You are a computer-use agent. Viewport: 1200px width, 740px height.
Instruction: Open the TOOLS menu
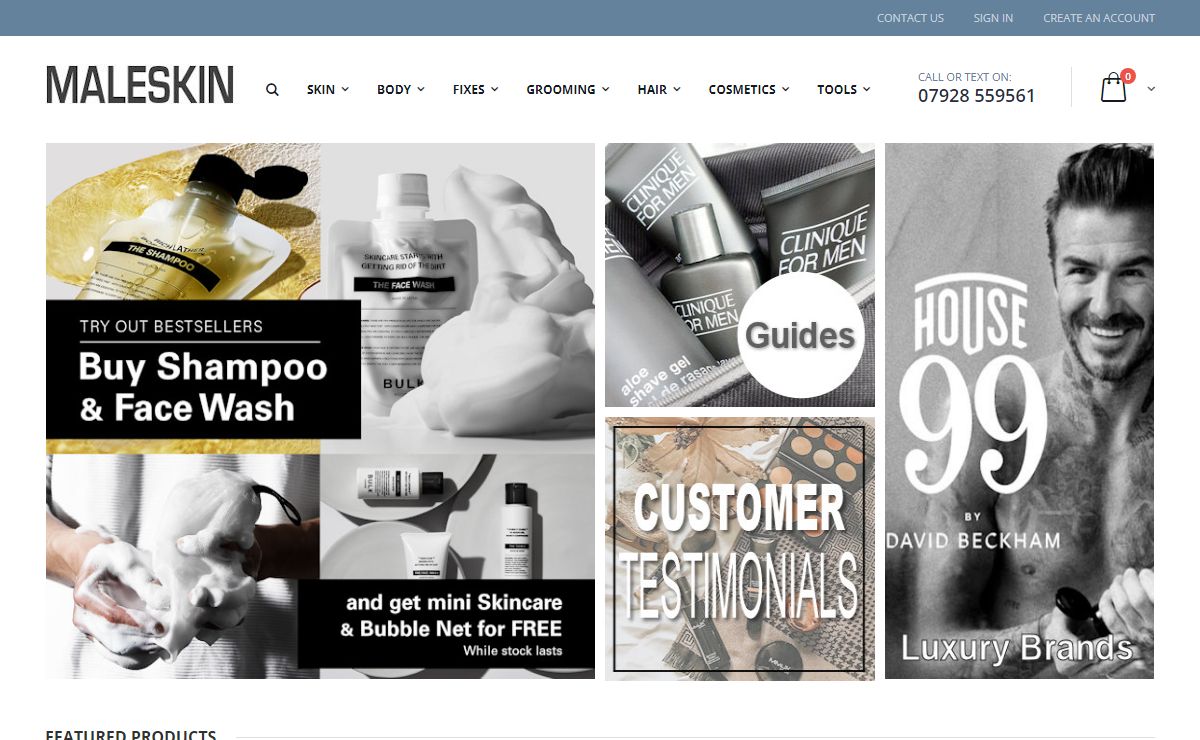point(837,89)
